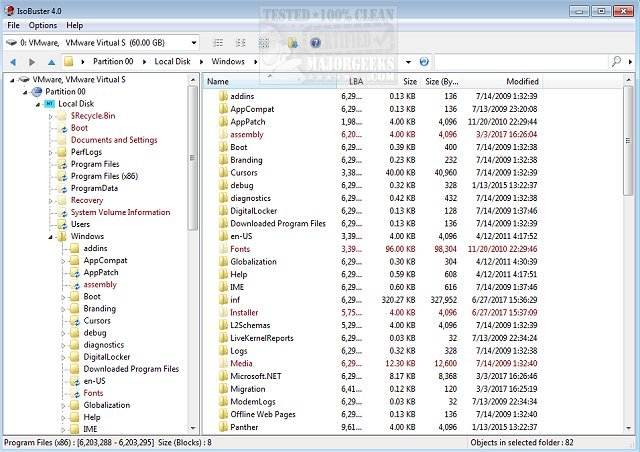Open the drive selection dropdown
The width and height of the screenshot is (640, 452).
pyautogui.click(x=194, y=42)
